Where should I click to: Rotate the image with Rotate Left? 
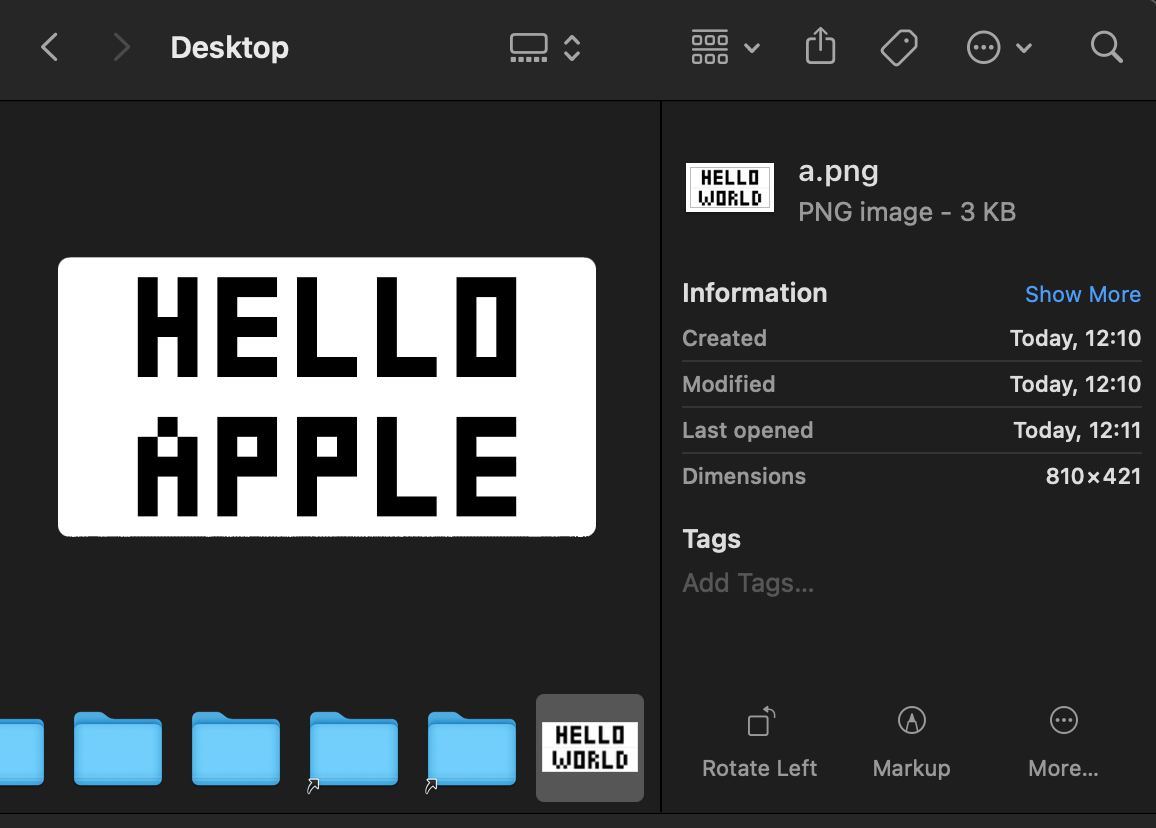760,742
